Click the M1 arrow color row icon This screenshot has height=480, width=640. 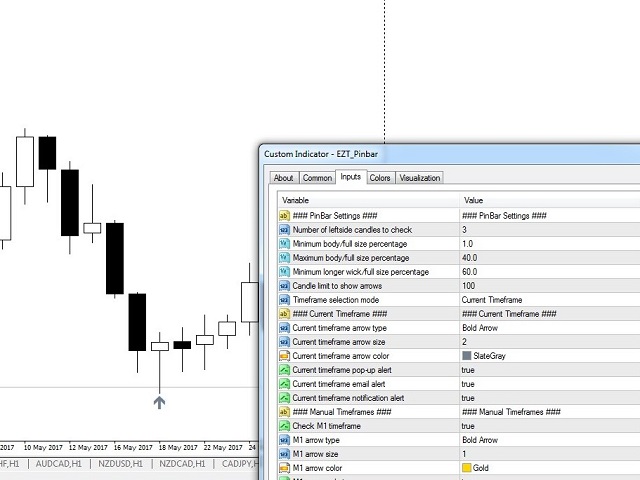[284, 468]
